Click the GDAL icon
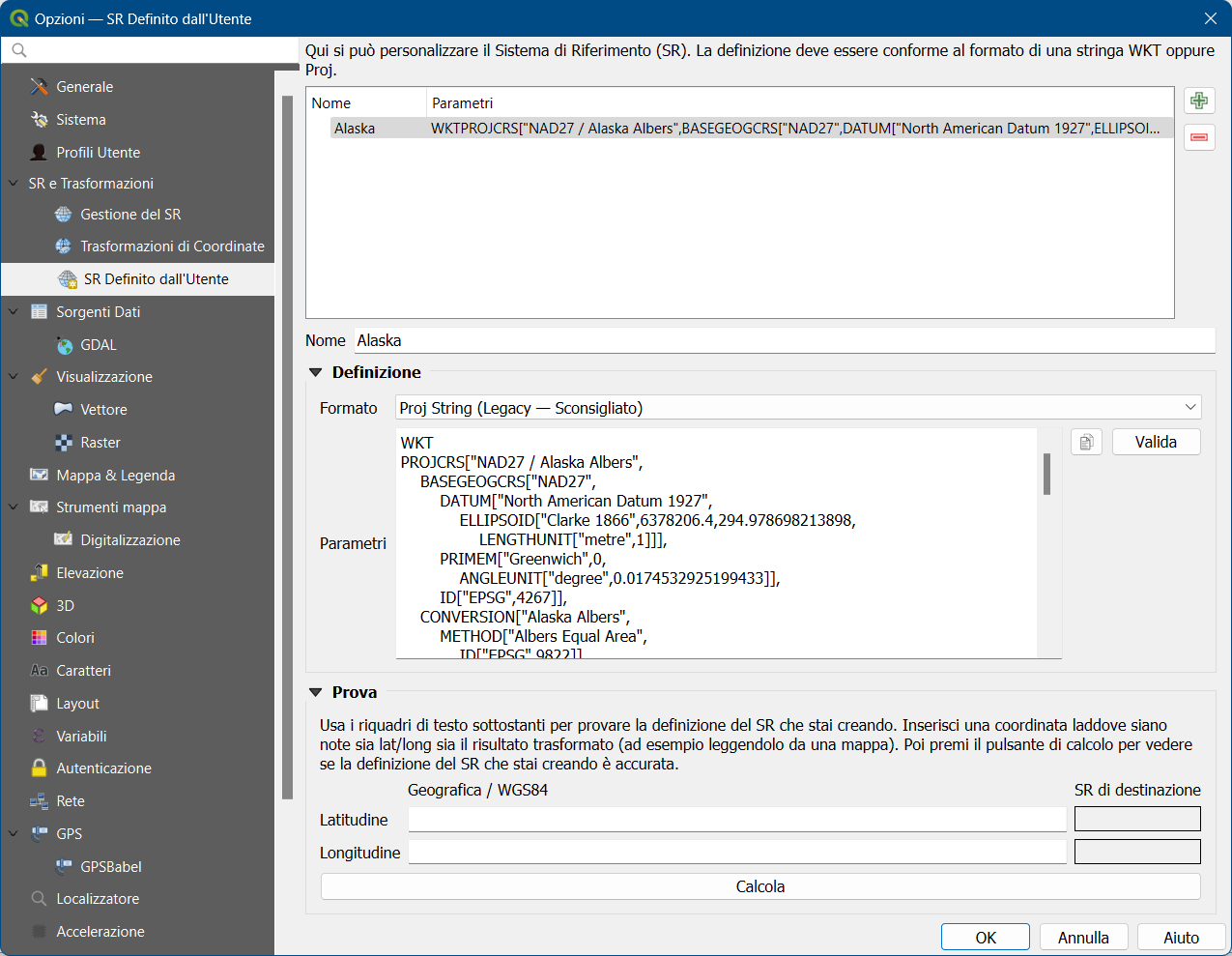 point(64,345)
